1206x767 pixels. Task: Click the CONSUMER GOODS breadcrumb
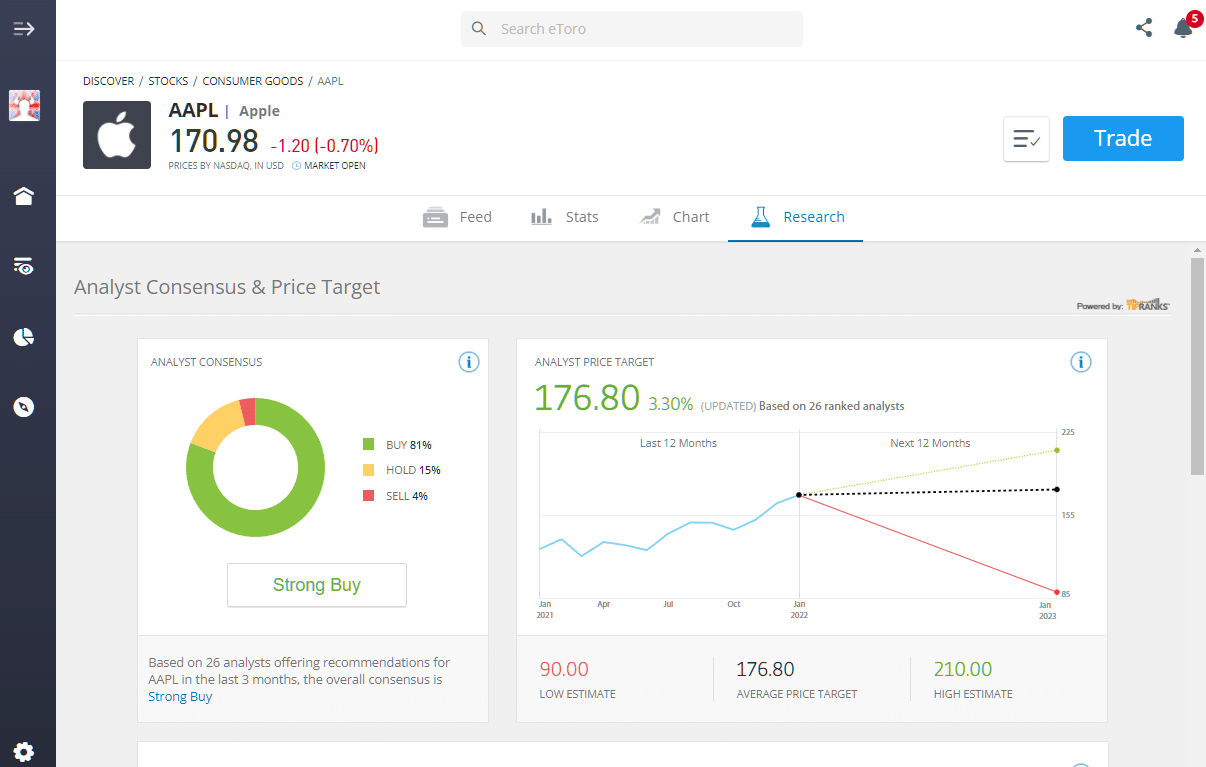[253, 81]
